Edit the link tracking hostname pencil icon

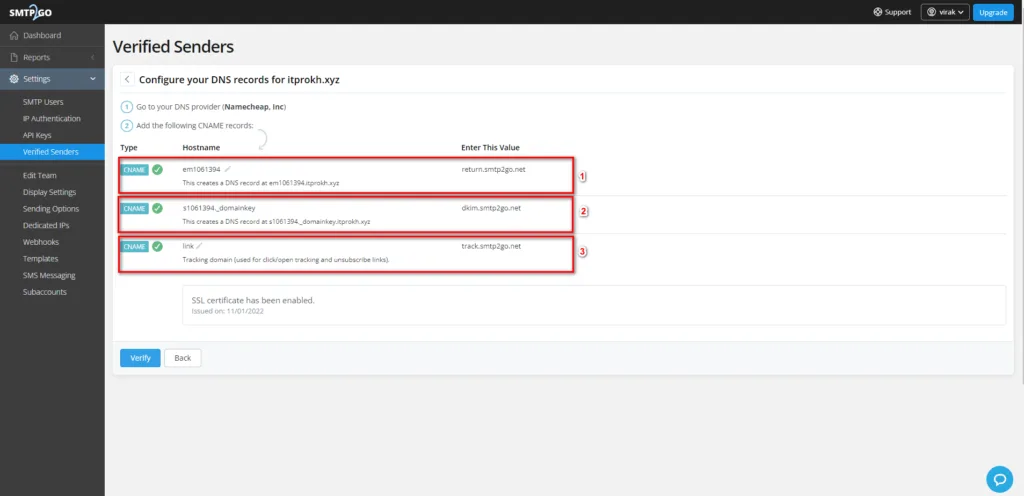point(199,245)
